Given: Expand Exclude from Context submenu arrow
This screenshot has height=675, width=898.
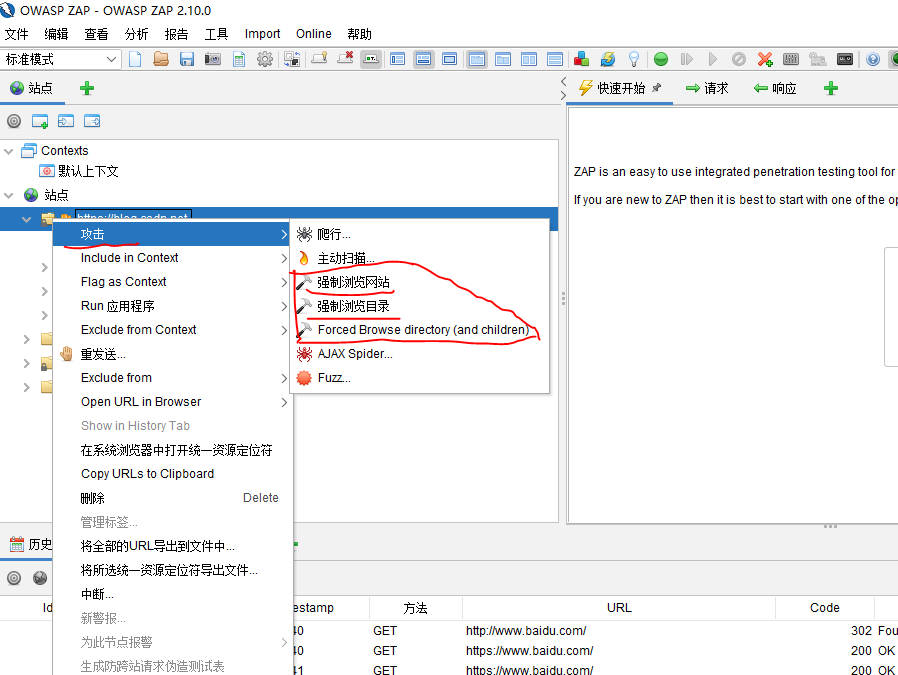Looking at the screenshot, I should click(283, 330).
